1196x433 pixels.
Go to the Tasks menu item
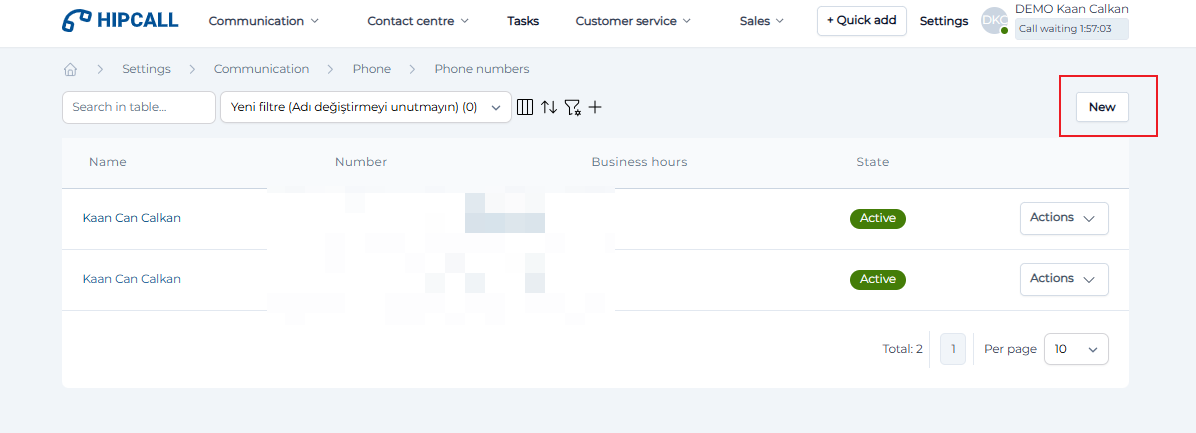pos(523,21)
